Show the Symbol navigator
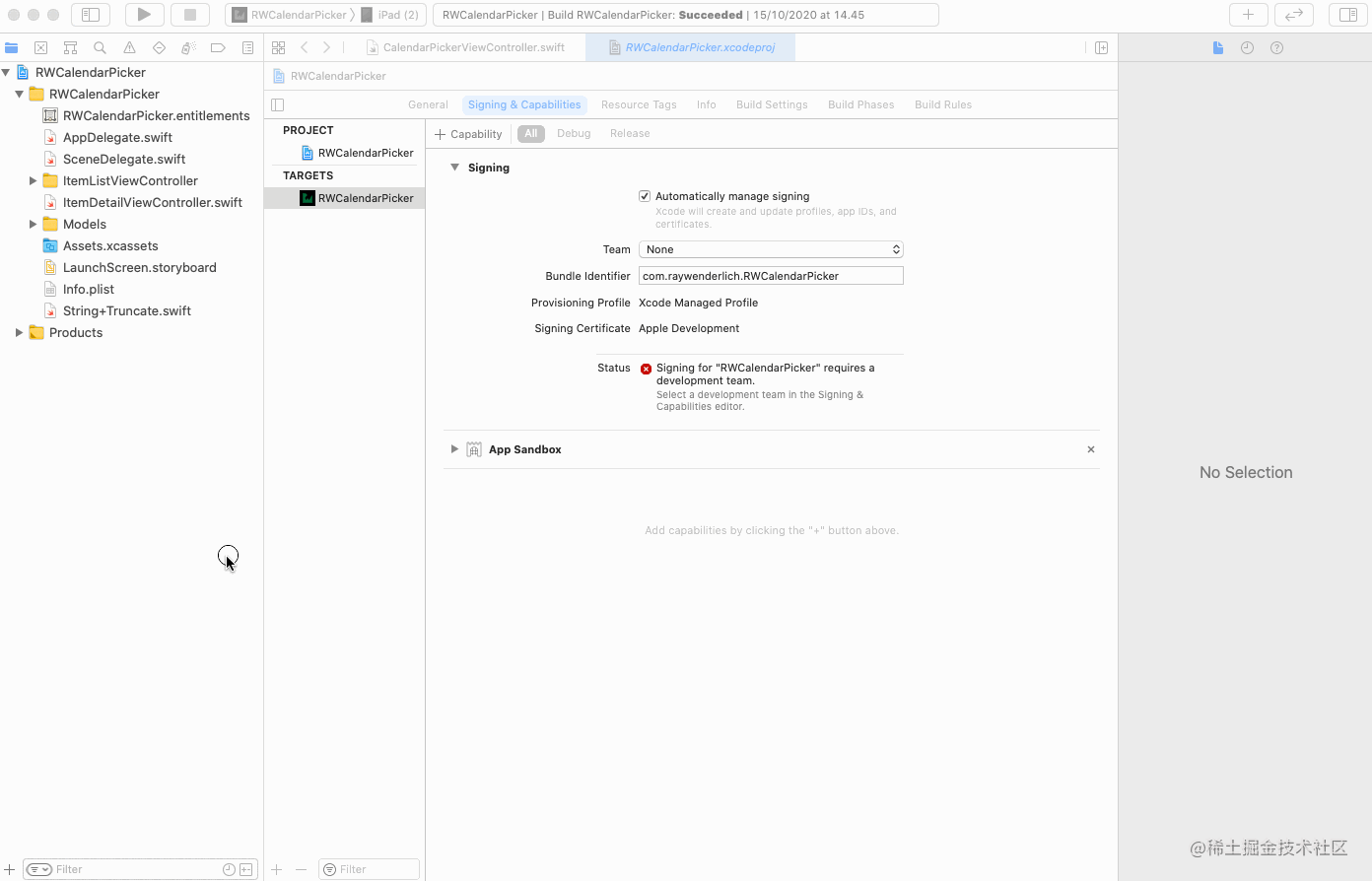 [x=70, y=47]
